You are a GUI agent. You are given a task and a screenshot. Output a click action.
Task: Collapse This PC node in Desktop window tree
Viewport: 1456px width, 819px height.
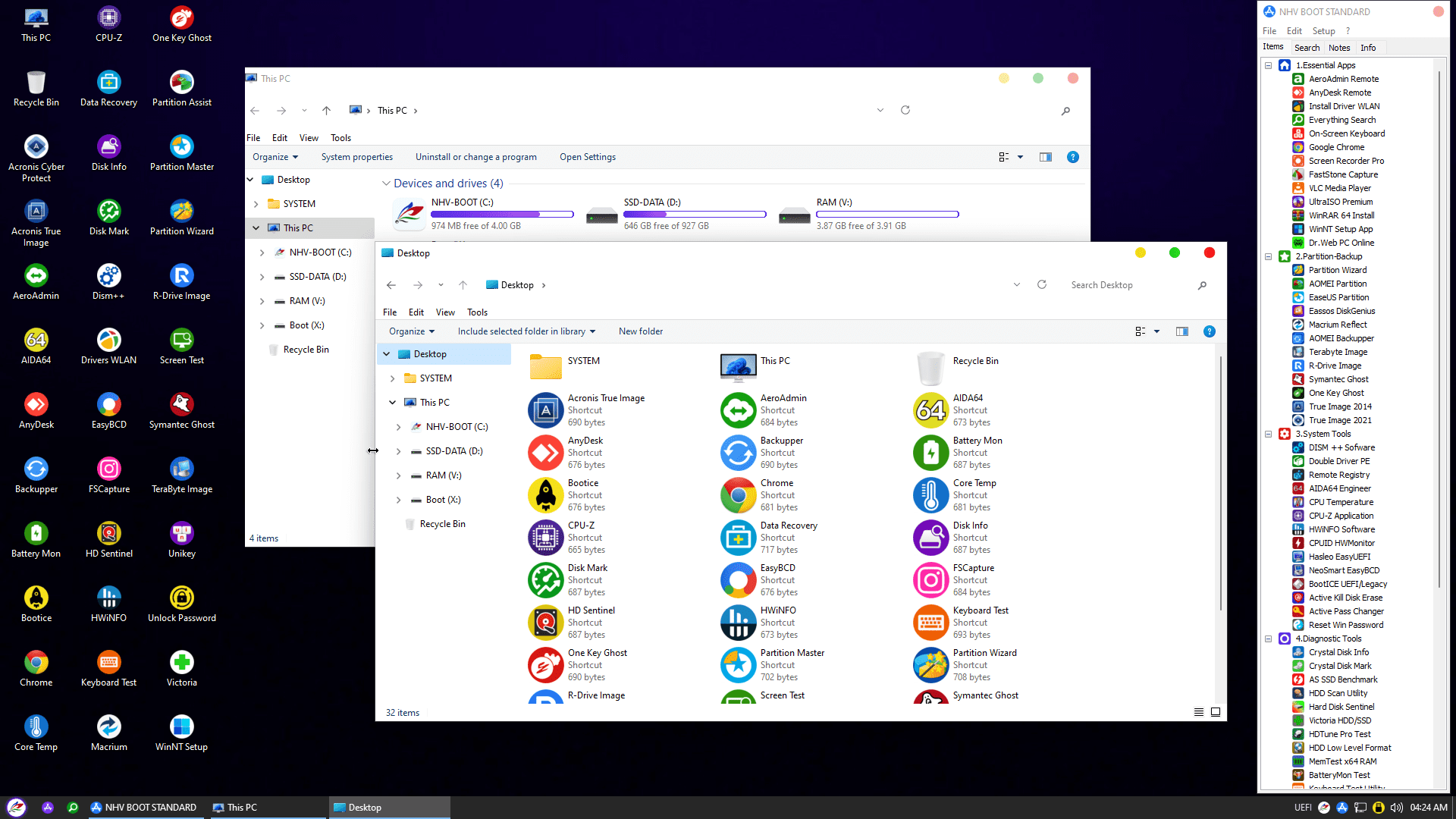coord(392,403)
